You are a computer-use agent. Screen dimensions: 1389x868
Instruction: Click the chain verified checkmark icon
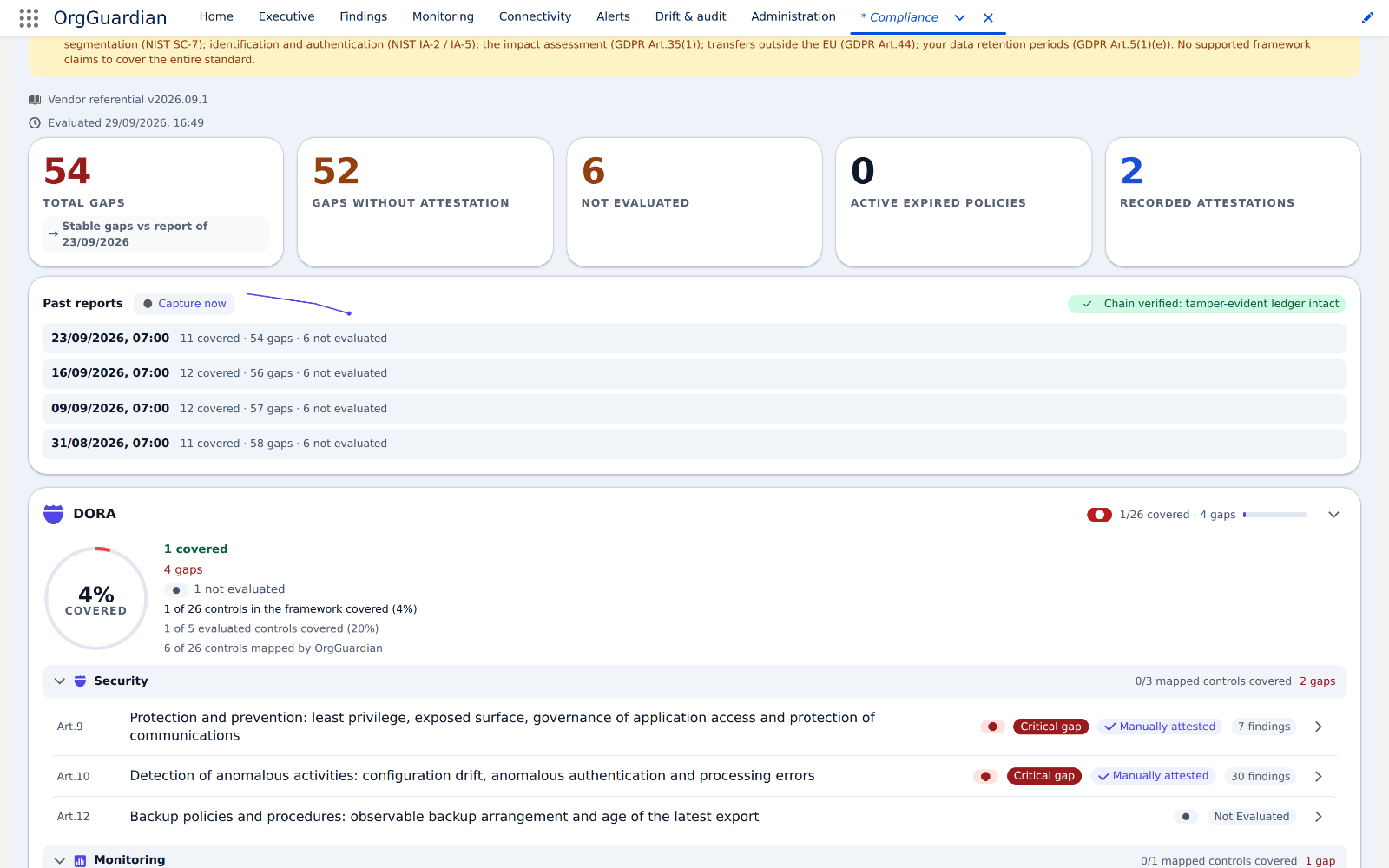(x=1087, y=304)
